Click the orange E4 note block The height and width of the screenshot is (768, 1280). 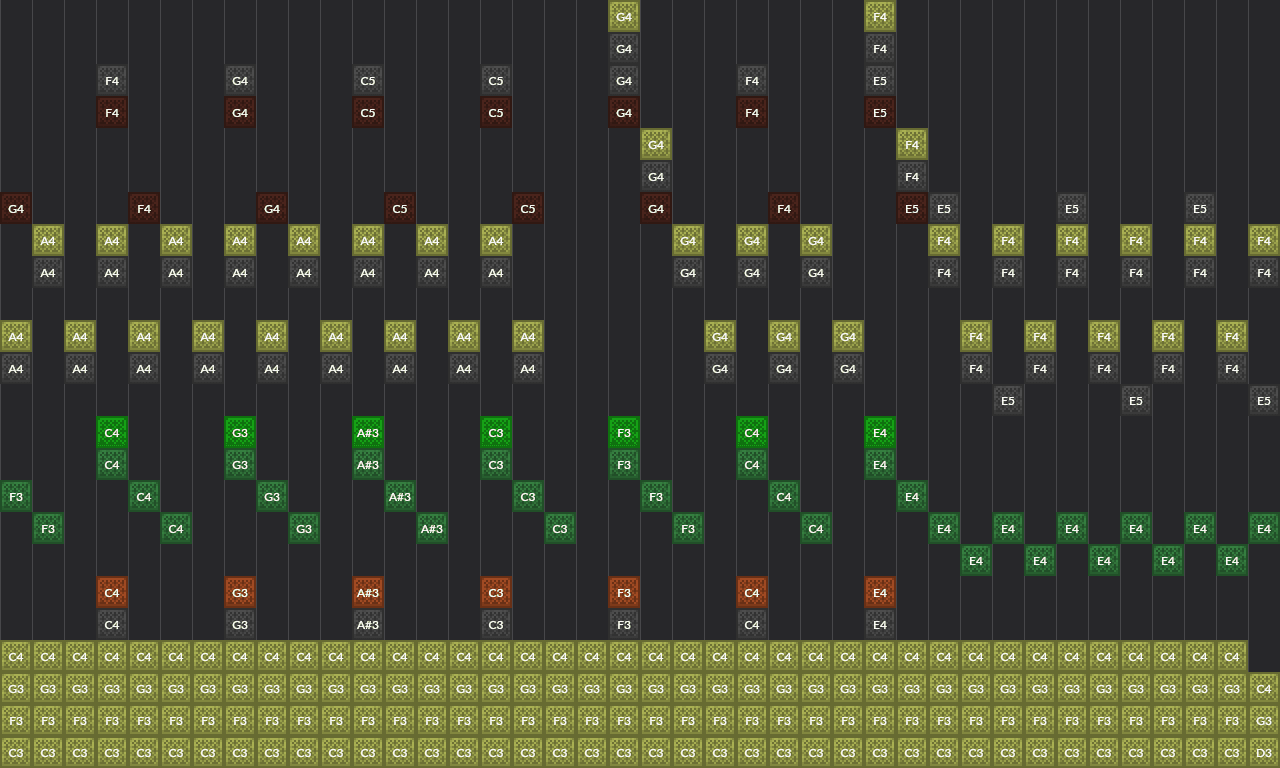point(880,593)
